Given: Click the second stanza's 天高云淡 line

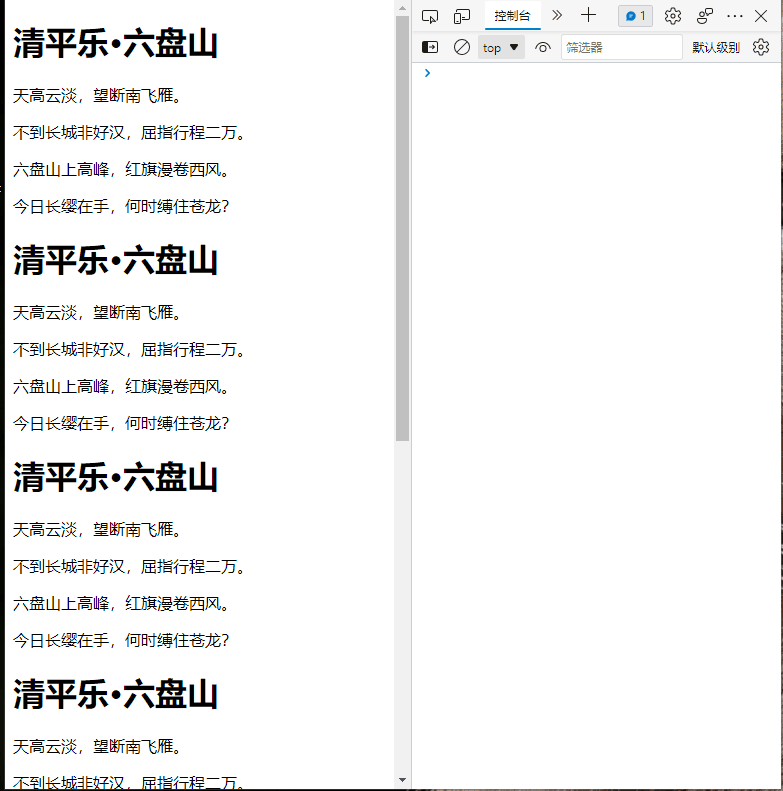Looking at the screenshot, I should pos(96,312).
